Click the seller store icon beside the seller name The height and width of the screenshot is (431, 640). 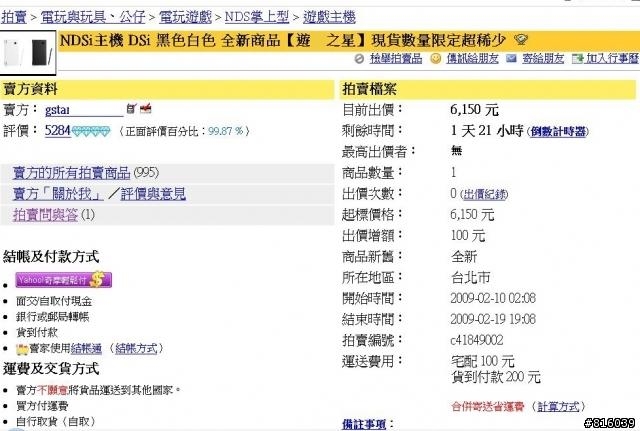click(x=131, y=109)
